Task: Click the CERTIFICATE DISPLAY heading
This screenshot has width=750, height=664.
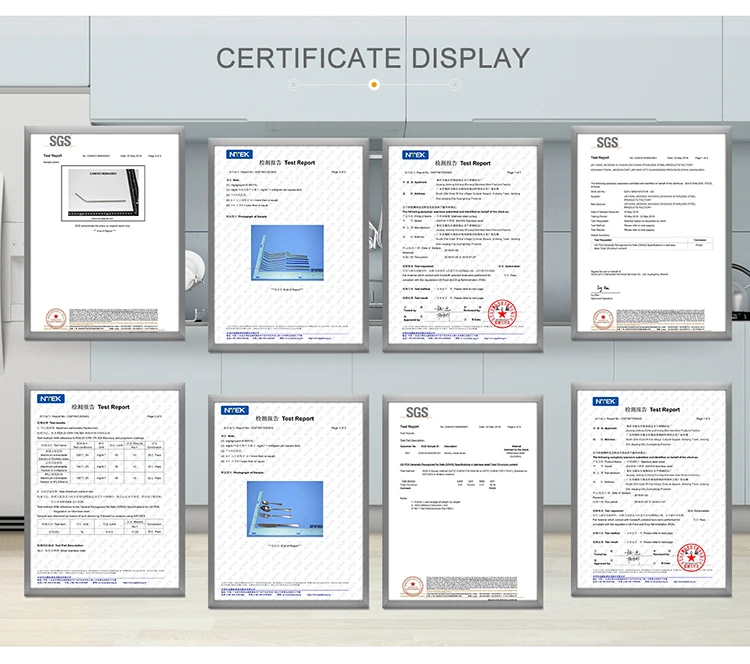Action: tap(374, 57)
